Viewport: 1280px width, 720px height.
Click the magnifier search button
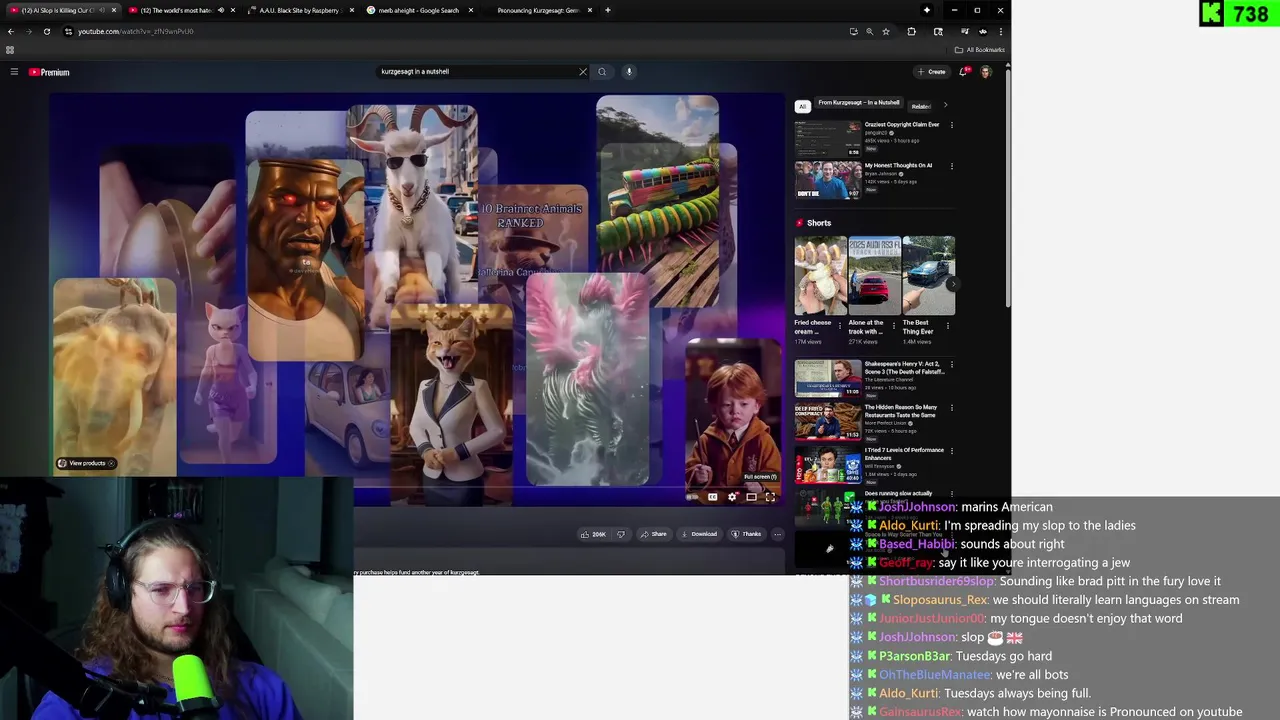pyautogui.click(x=602, y=72)
